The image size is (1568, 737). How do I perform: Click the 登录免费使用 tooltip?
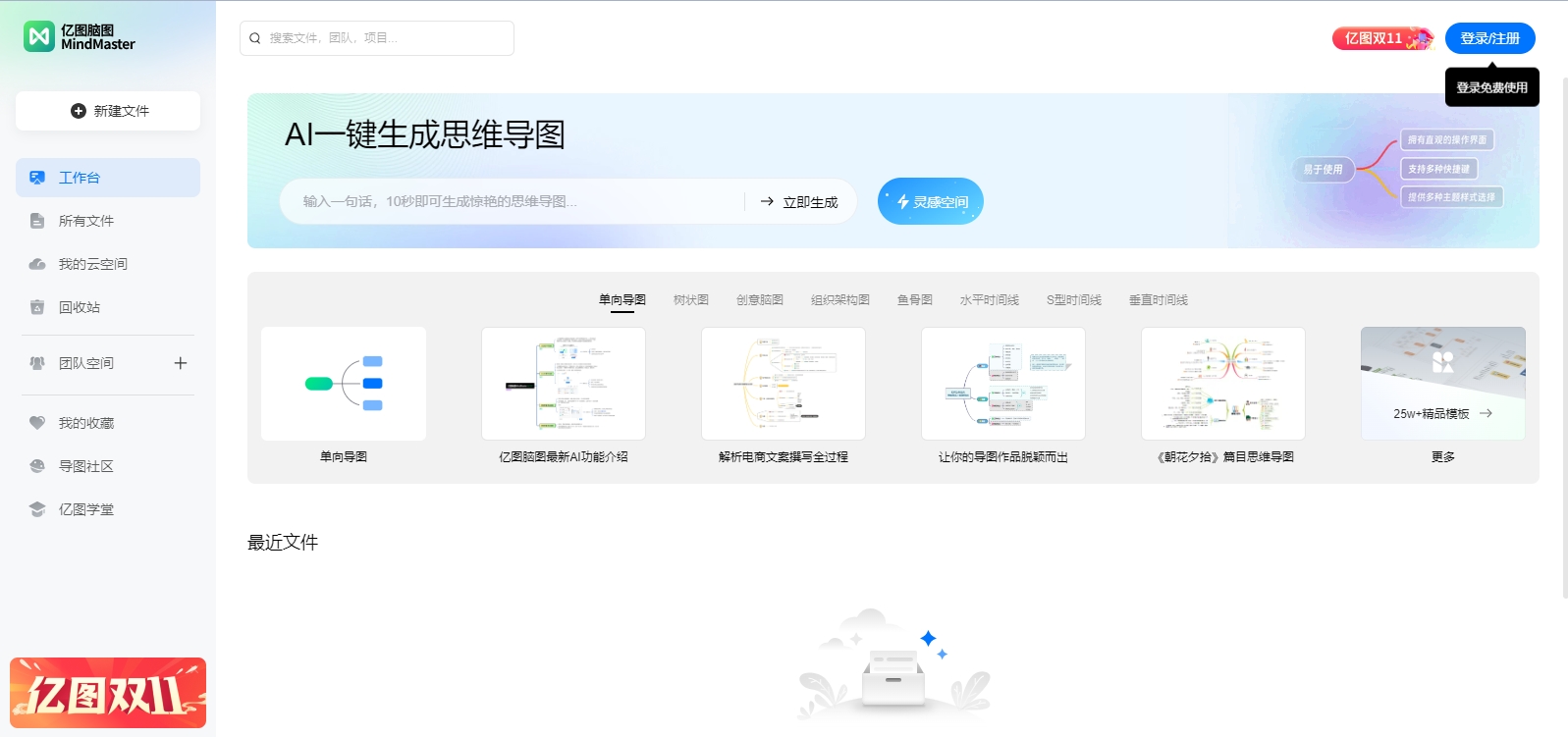1492,87
